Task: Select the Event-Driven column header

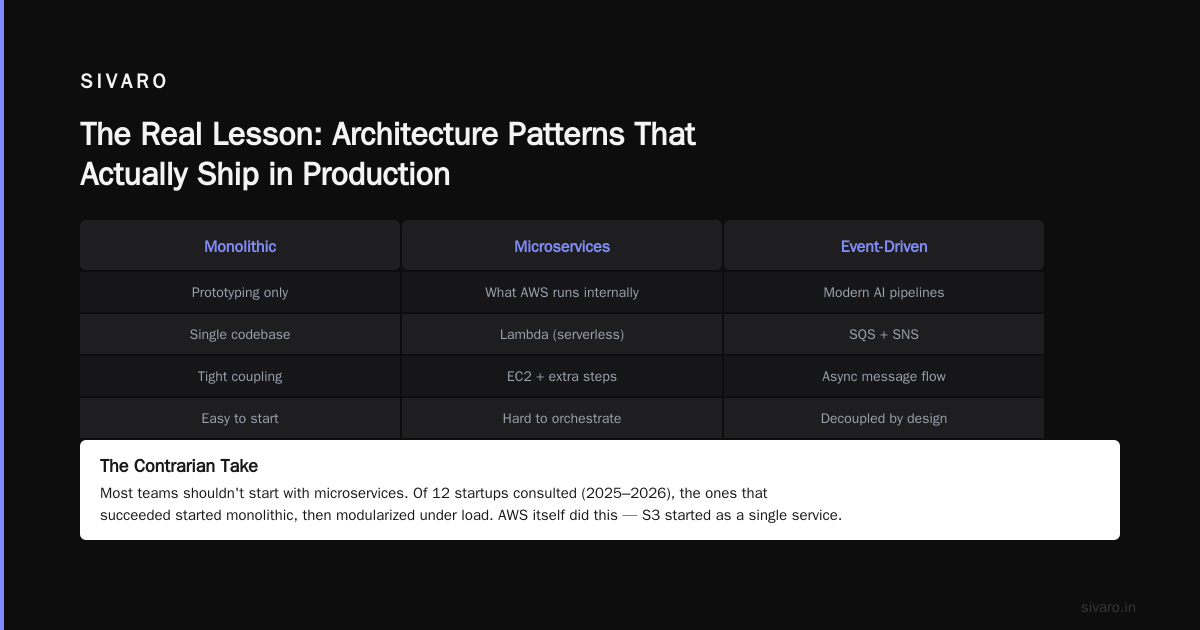Action: tap(884, 246)
